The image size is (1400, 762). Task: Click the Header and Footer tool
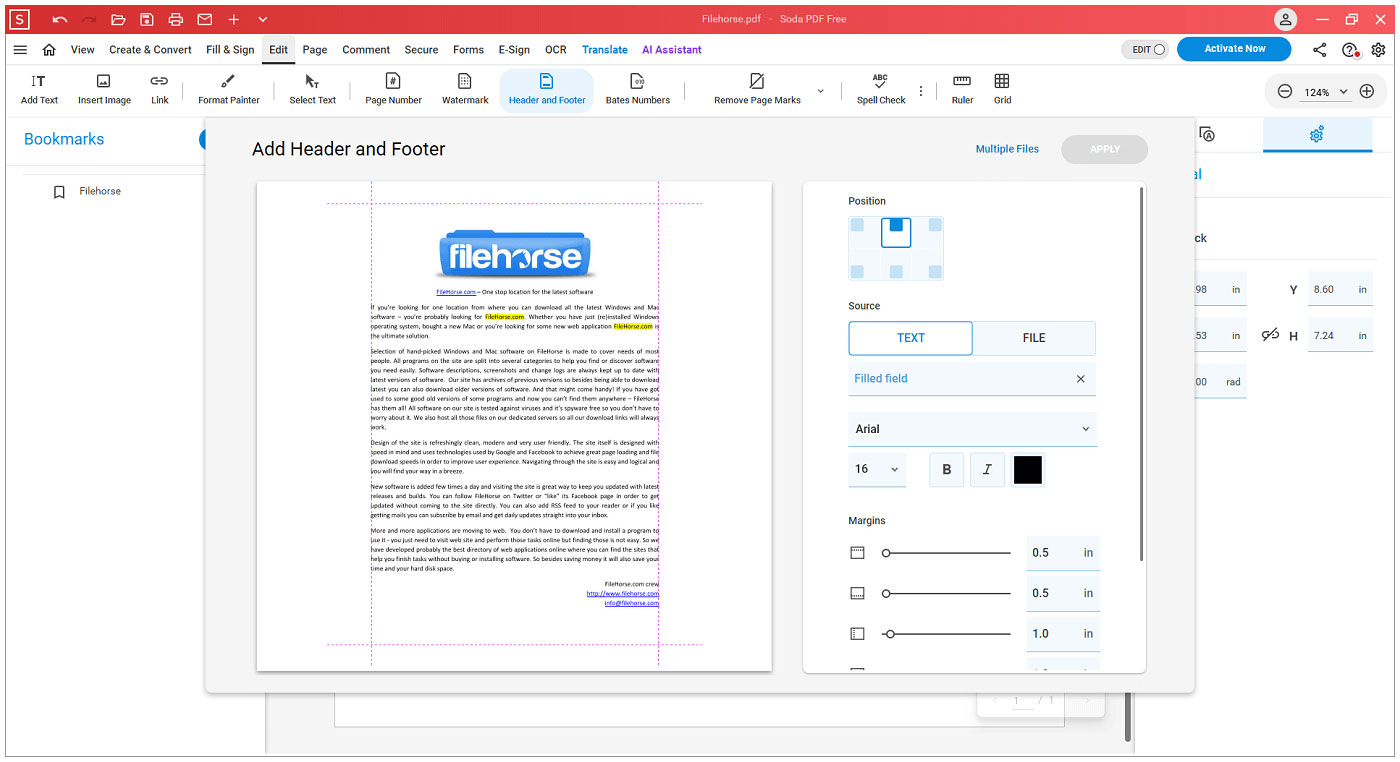click(547, 89)
